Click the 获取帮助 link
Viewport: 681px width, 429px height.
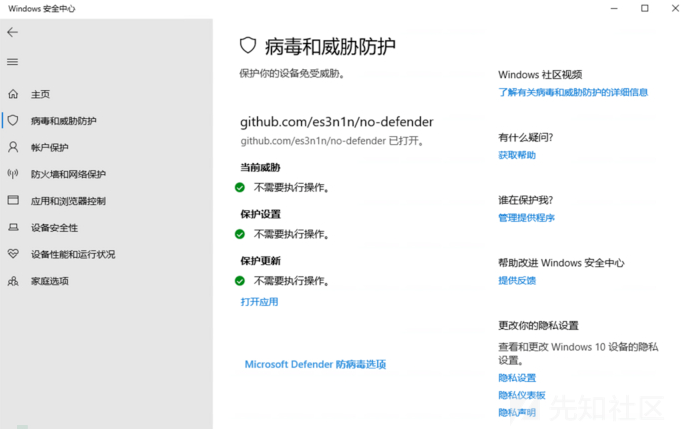517,155
